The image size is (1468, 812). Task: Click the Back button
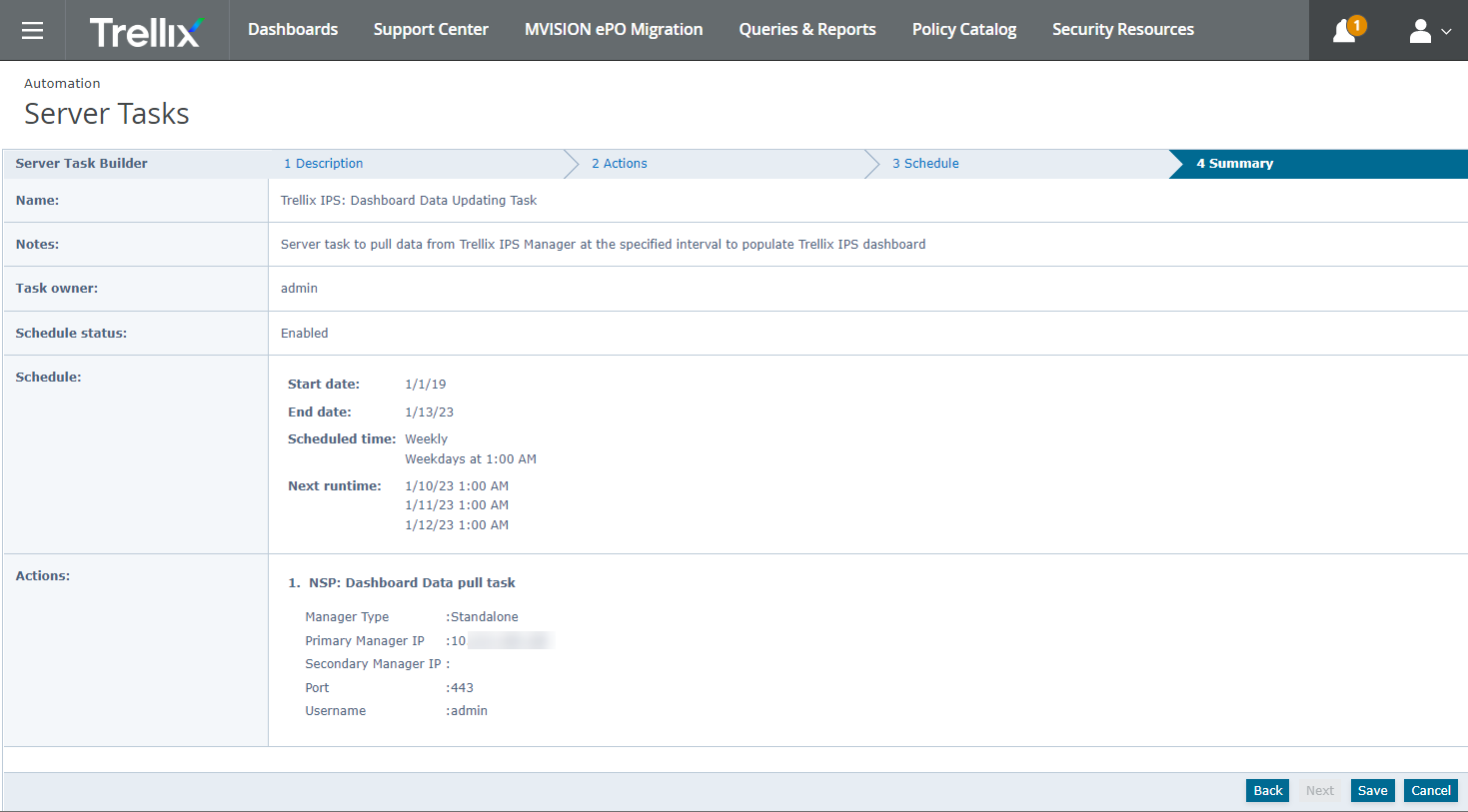(1267, 790)
